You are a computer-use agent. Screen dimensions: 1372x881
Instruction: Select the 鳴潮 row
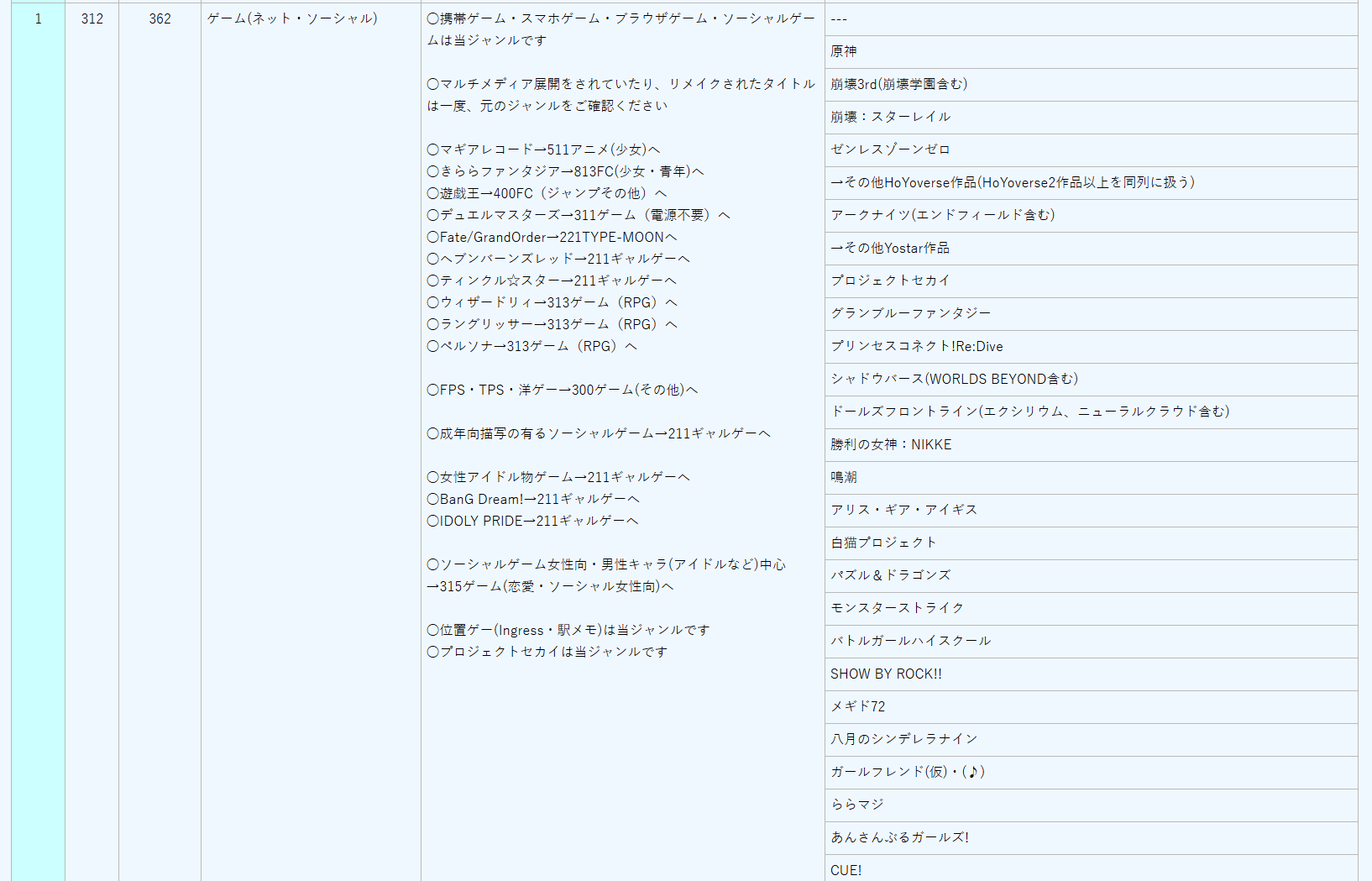click(1091, 477)
